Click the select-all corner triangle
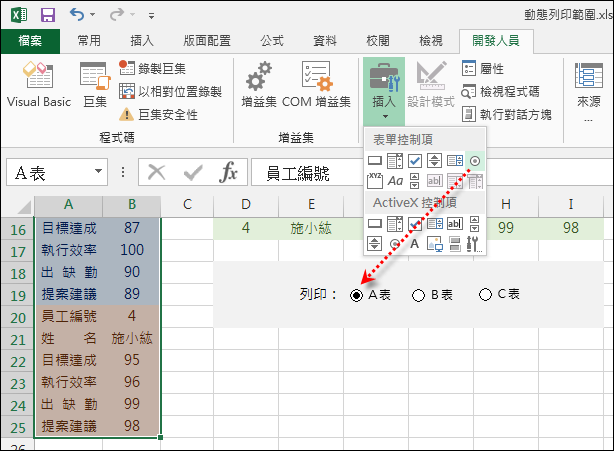Screen dimensions: 614x451 coord(24,206)
